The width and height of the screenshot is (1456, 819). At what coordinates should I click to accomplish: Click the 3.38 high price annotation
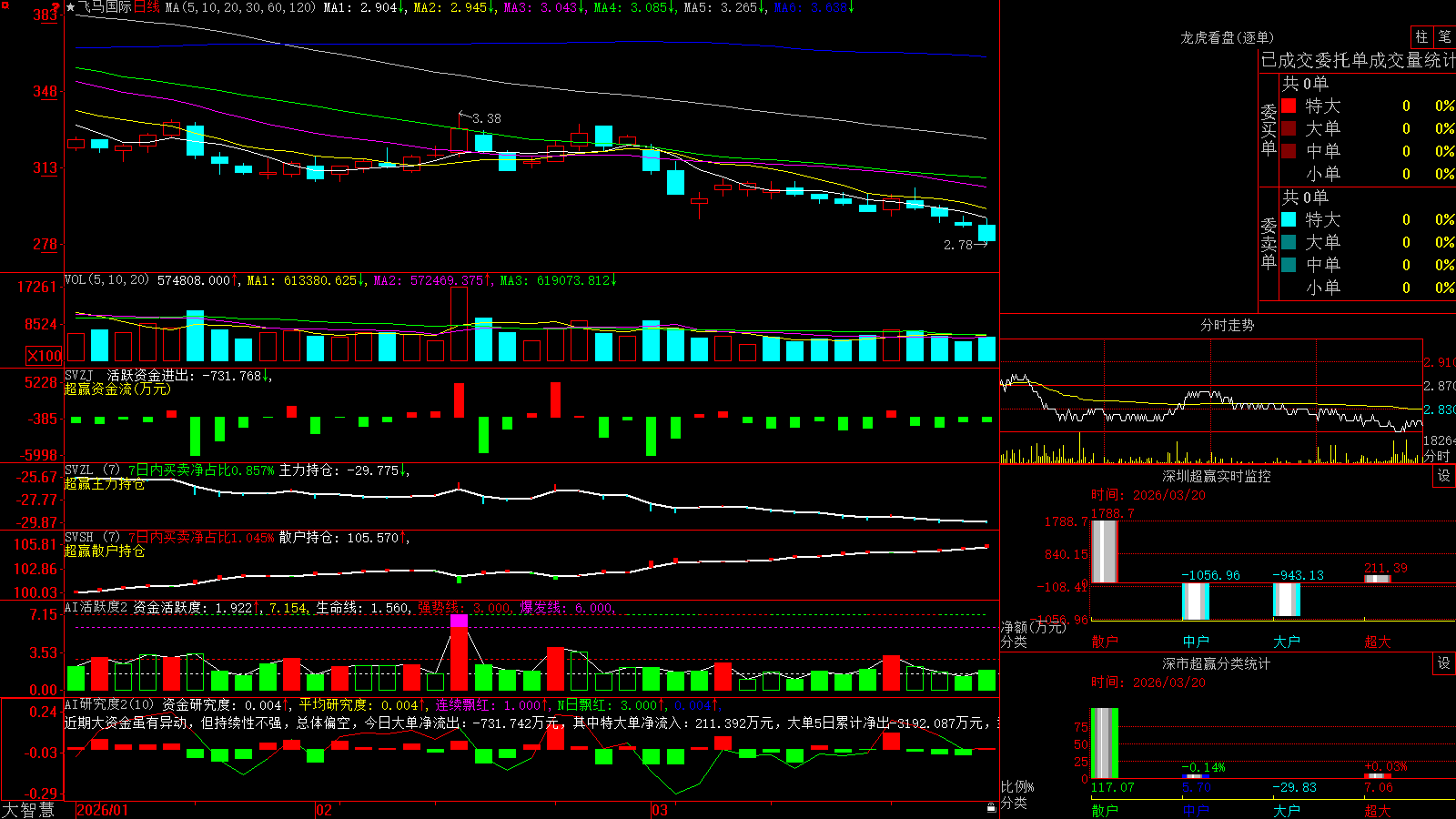(x=486, y=118)
